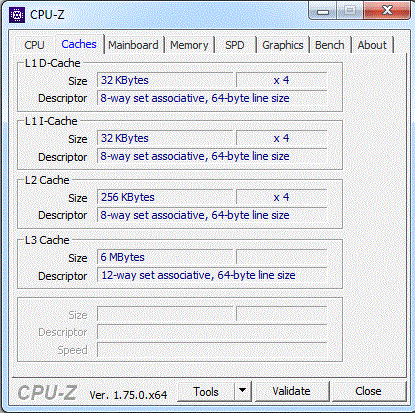
Task: Click the L1 I-Cache x 4 count field
Action: click(281, 138)
